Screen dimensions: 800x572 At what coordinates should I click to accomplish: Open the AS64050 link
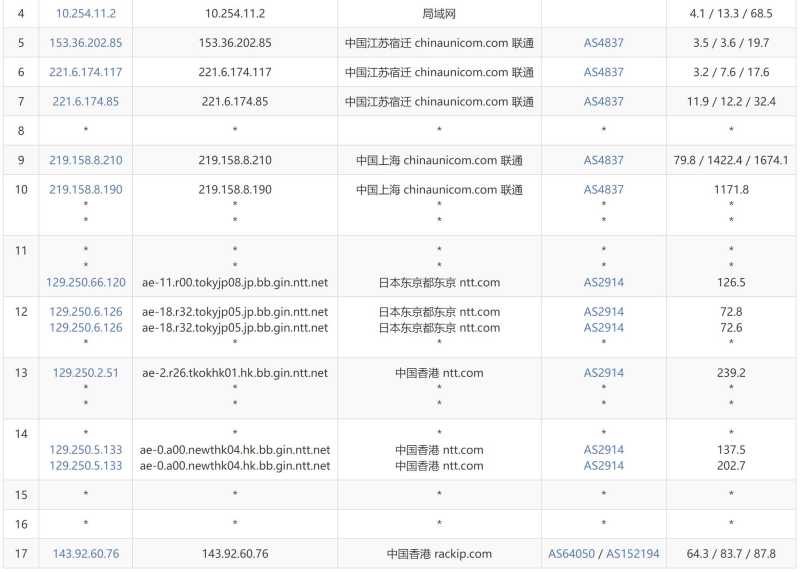coord(573,553)
